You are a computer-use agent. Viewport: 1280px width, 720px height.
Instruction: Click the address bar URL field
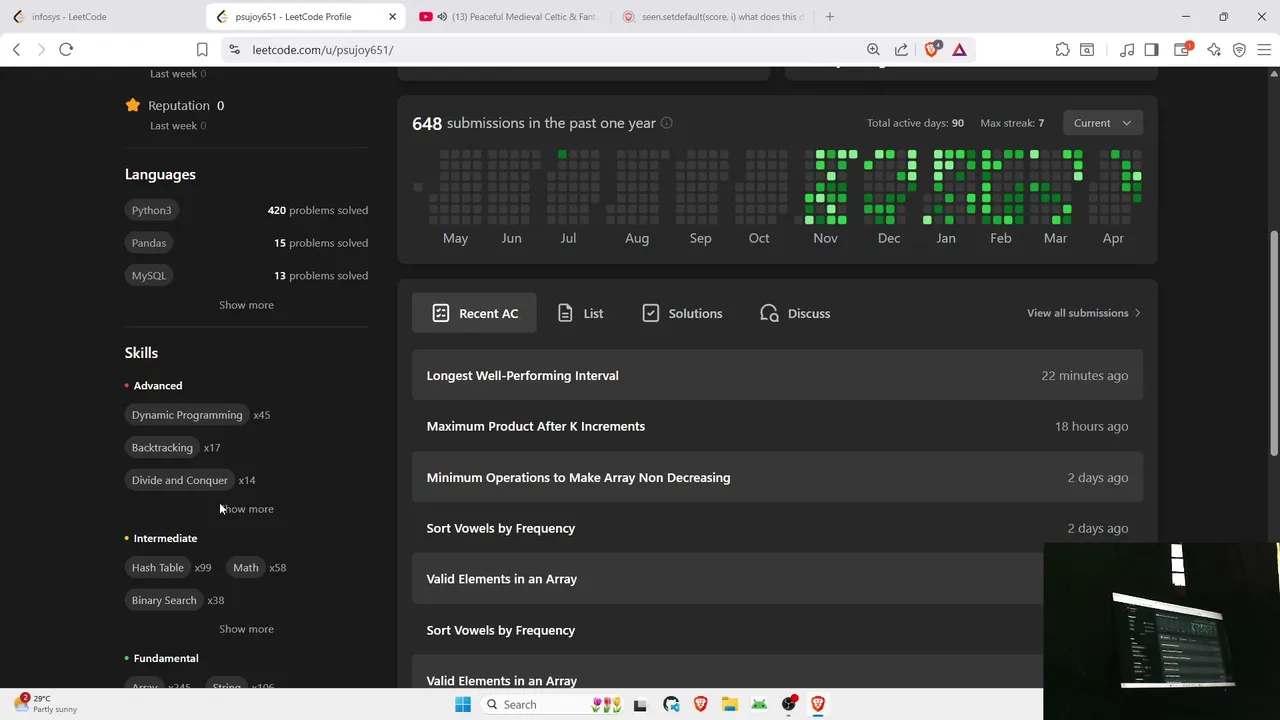(540, 49)
